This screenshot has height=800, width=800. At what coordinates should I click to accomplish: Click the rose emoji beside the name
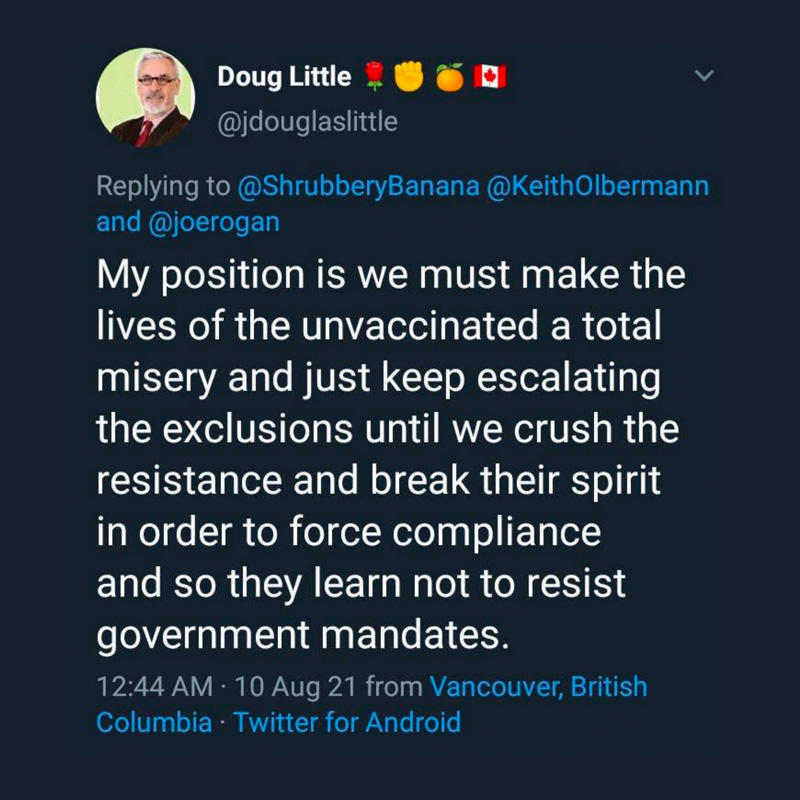click(376, 76)
